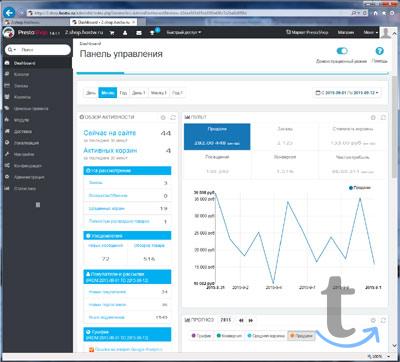Select the Посещений tile in Пульт

(x=217, y=164)
